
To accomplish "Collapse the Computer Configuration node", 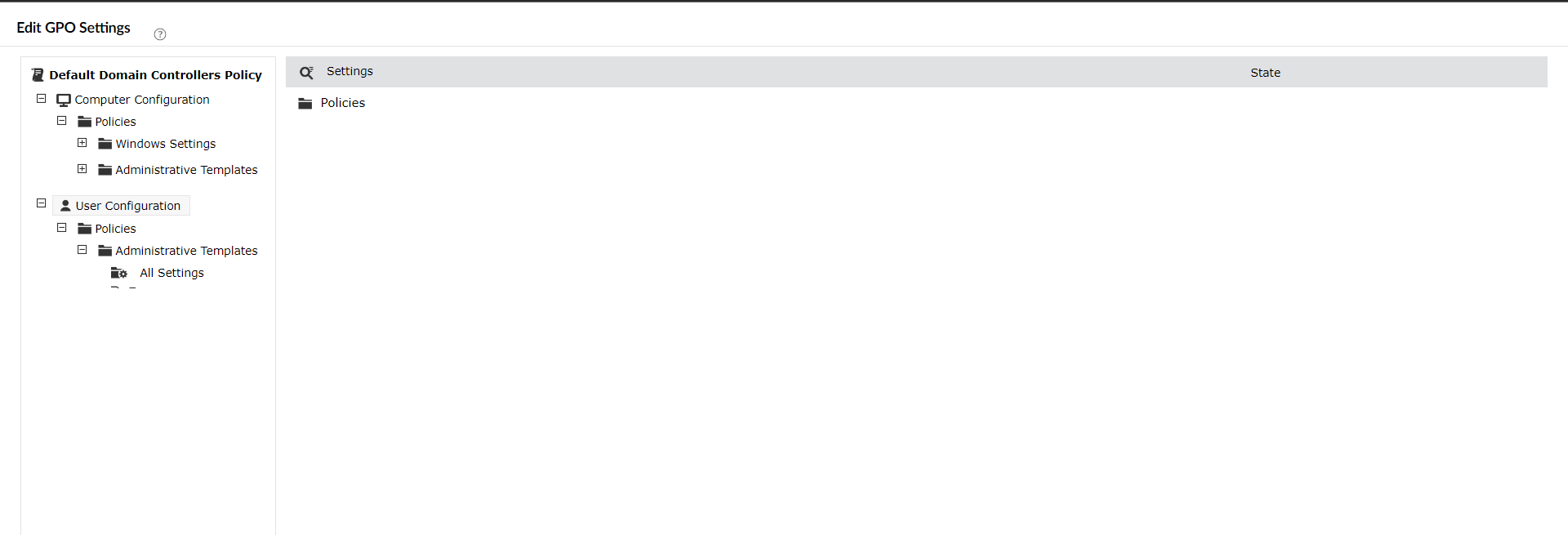I will [x=41, y=99].
